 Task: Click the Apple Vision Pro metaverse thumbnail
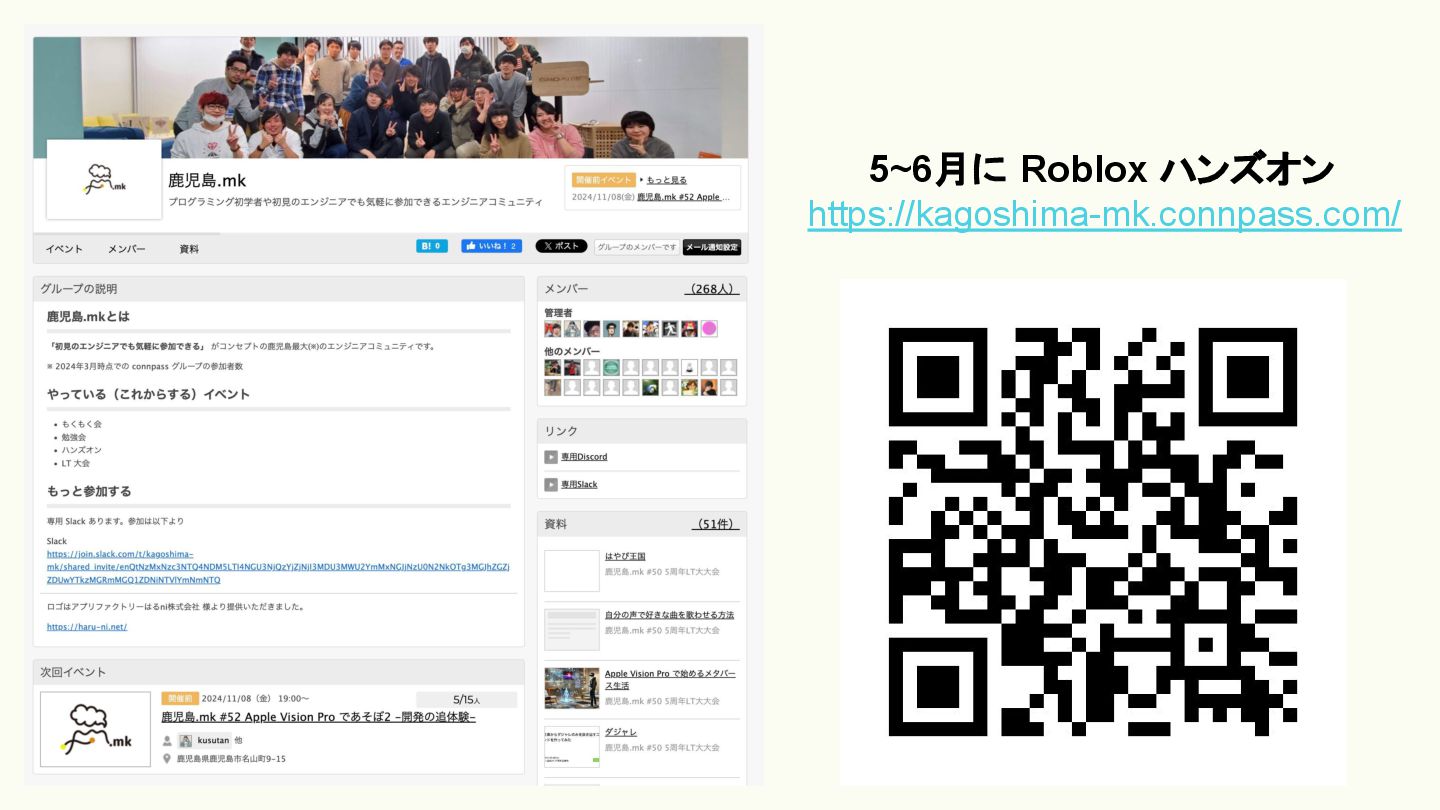[x=572, y=688]
